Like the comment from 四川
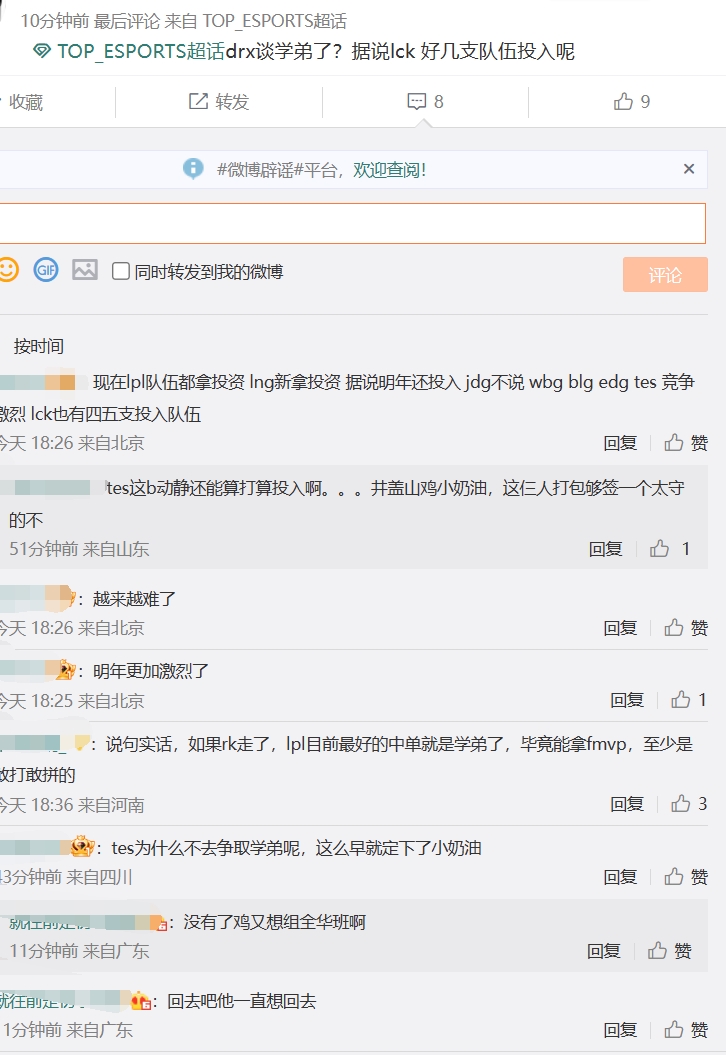The width and height of the screenshot is (726, 1055). click(686, 877)
